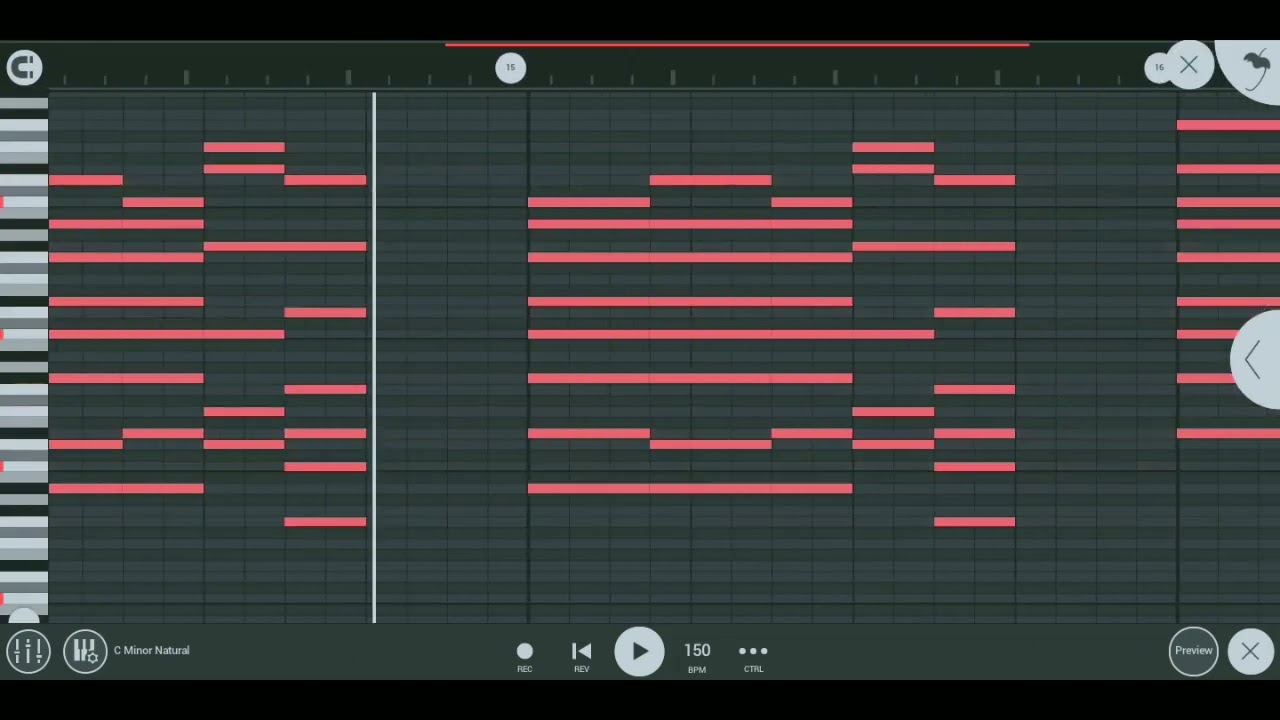Screen dimensions: 1280x720
Task: Select the bar 16 timeline marker
Action: pyautogui.click(x=1158, y=68)
